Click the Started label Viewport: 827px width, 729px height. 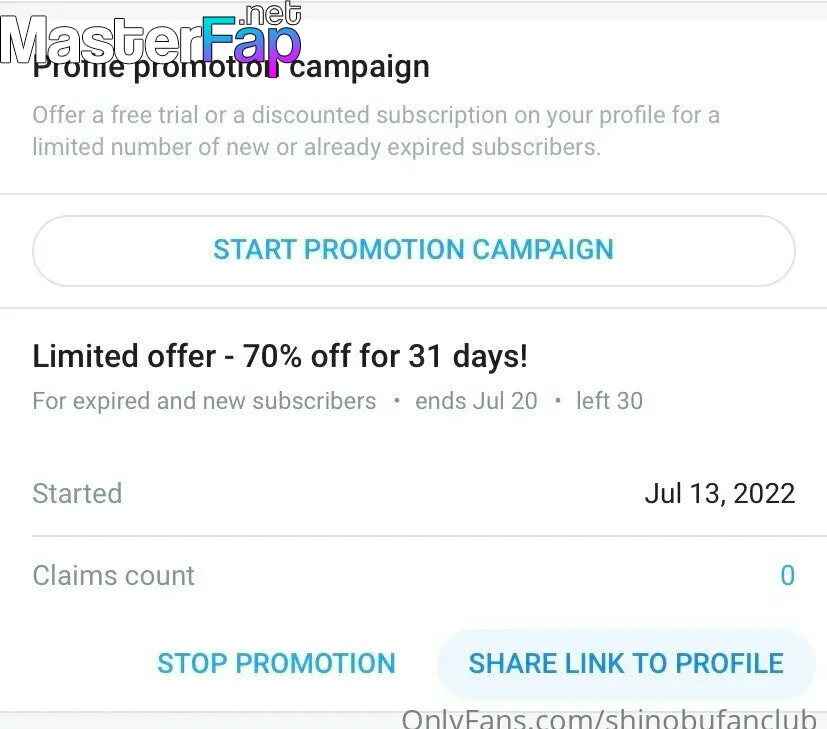(x=77, y=494)
